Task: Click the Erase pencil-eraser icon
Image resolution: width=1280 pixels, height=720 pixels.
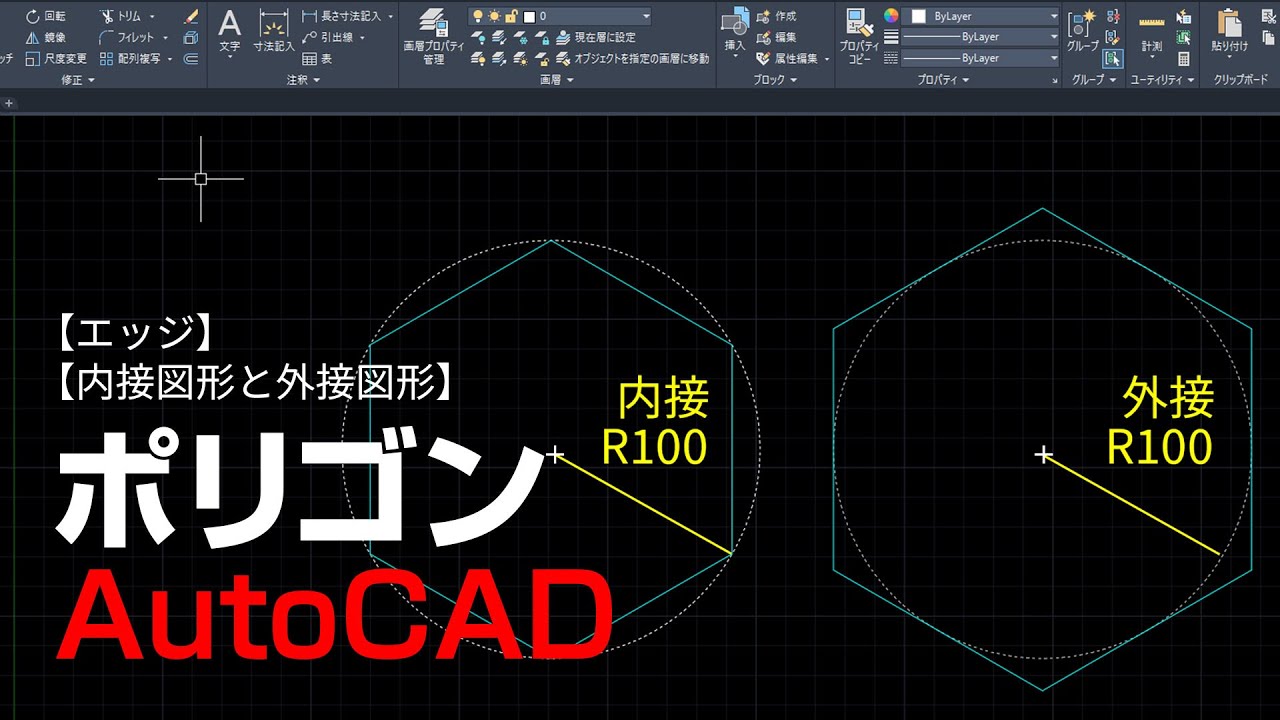Action: pos(192,16)
